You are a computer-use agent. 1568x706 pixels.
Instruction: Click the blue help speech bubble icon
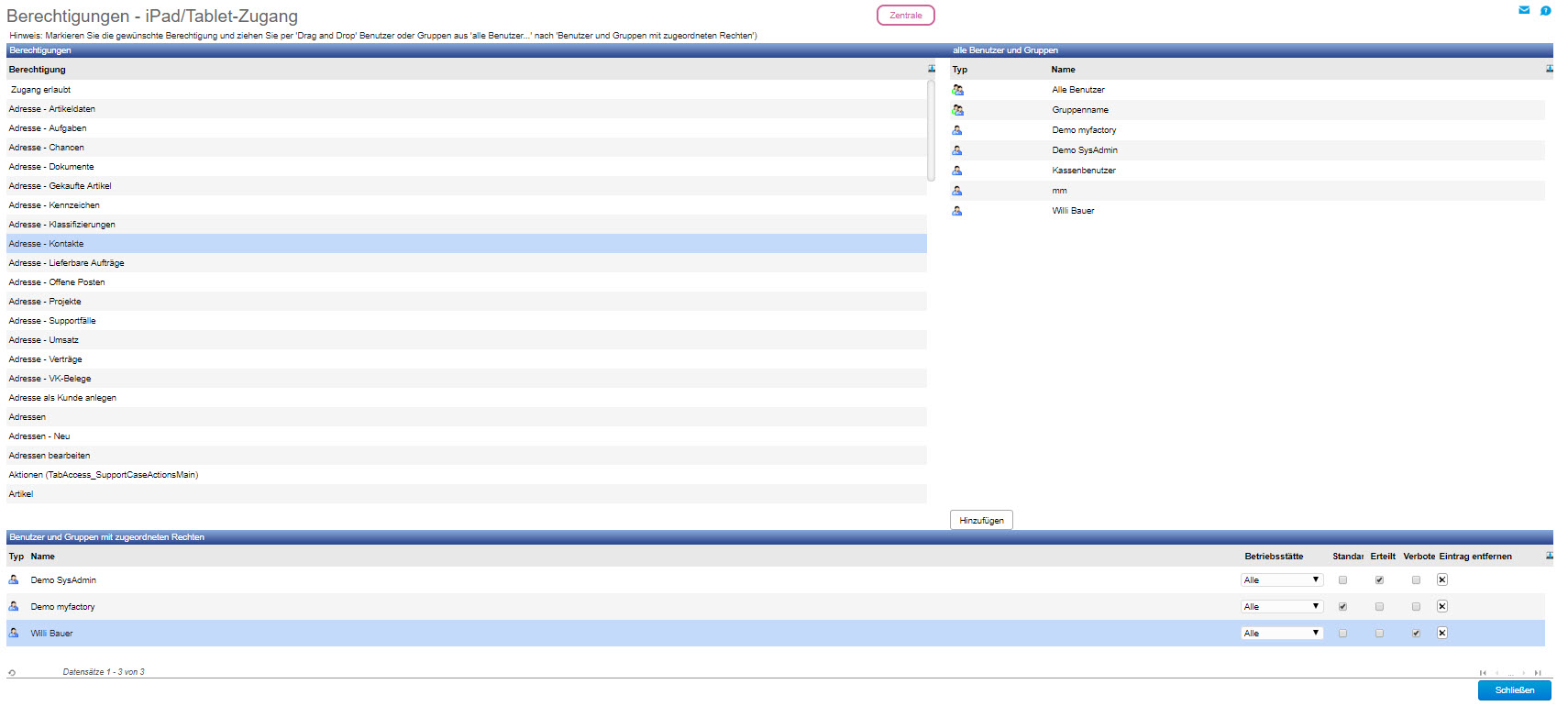tap(1545, 11)
